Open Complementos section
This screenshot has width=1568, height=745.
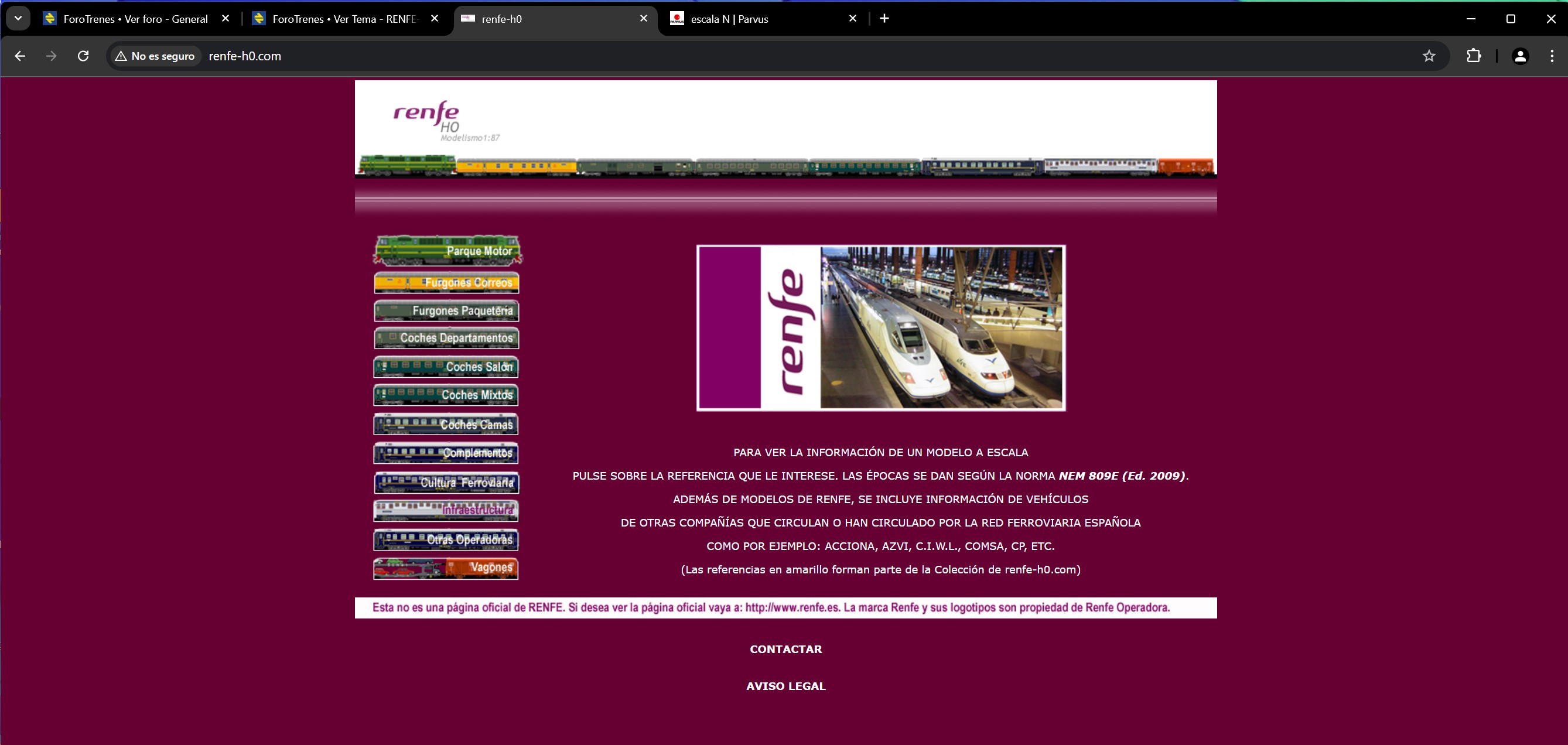tap(446, 453)
